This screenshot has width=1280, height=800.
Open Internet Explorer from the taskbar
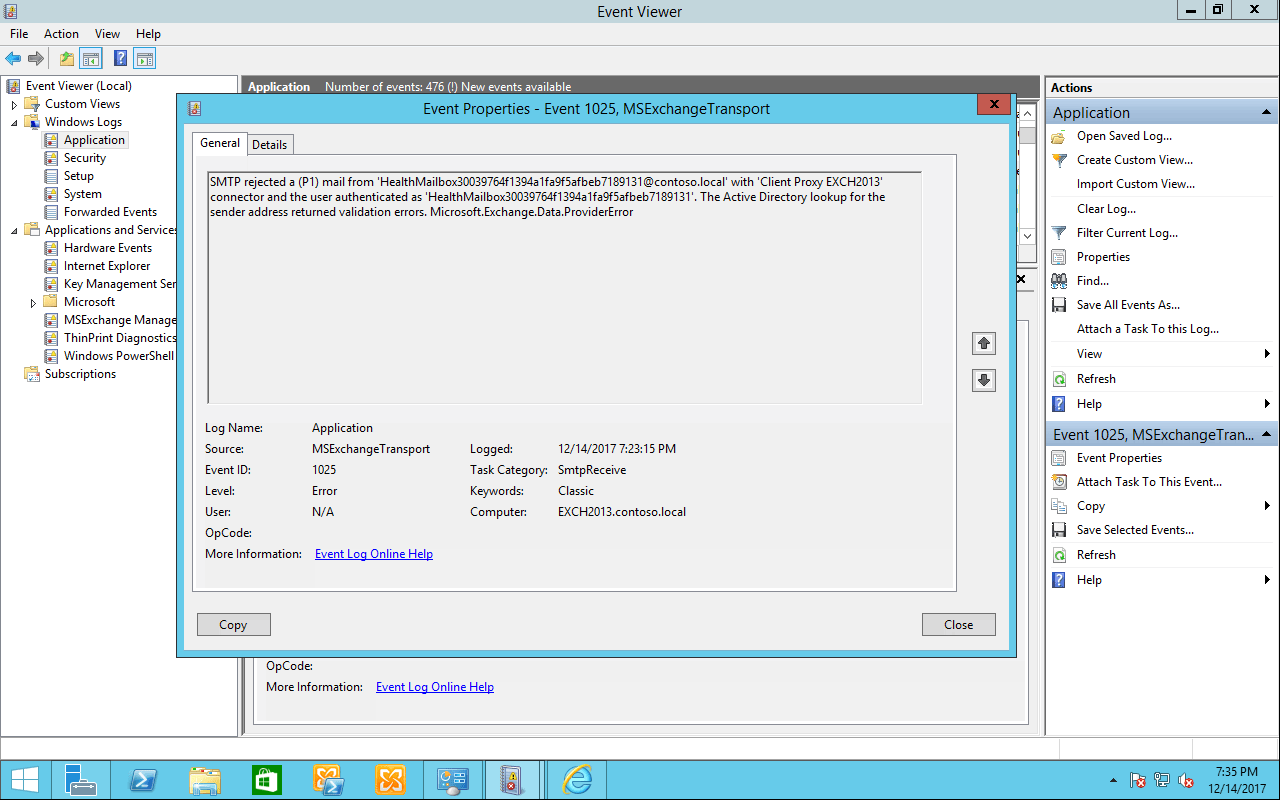click(x=577, y=780)
